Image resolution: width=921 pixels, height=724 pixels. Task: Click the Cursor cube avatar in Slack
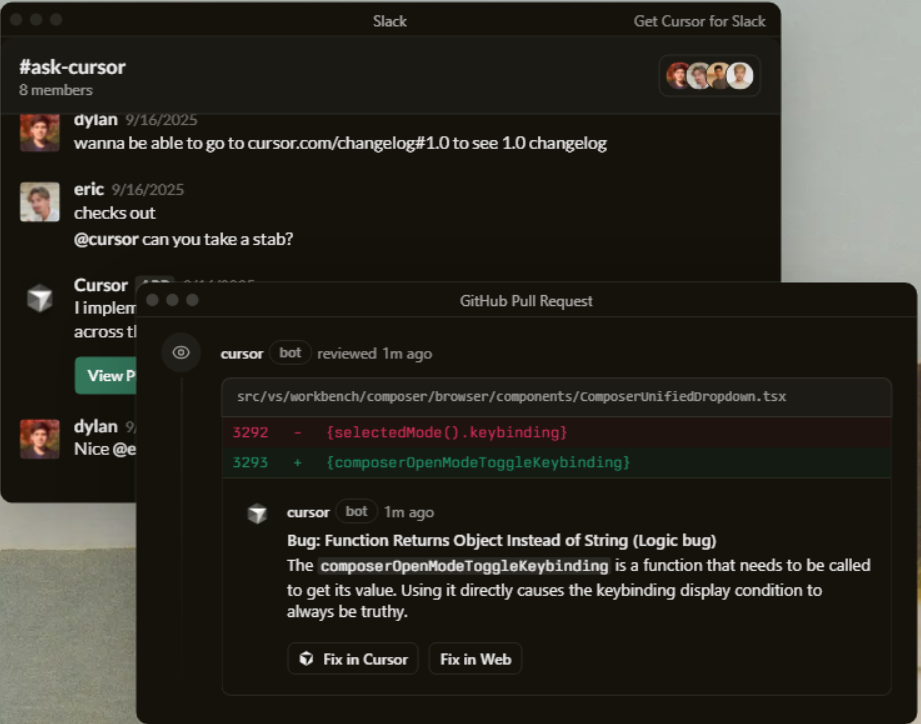click(x=40, y=298)
